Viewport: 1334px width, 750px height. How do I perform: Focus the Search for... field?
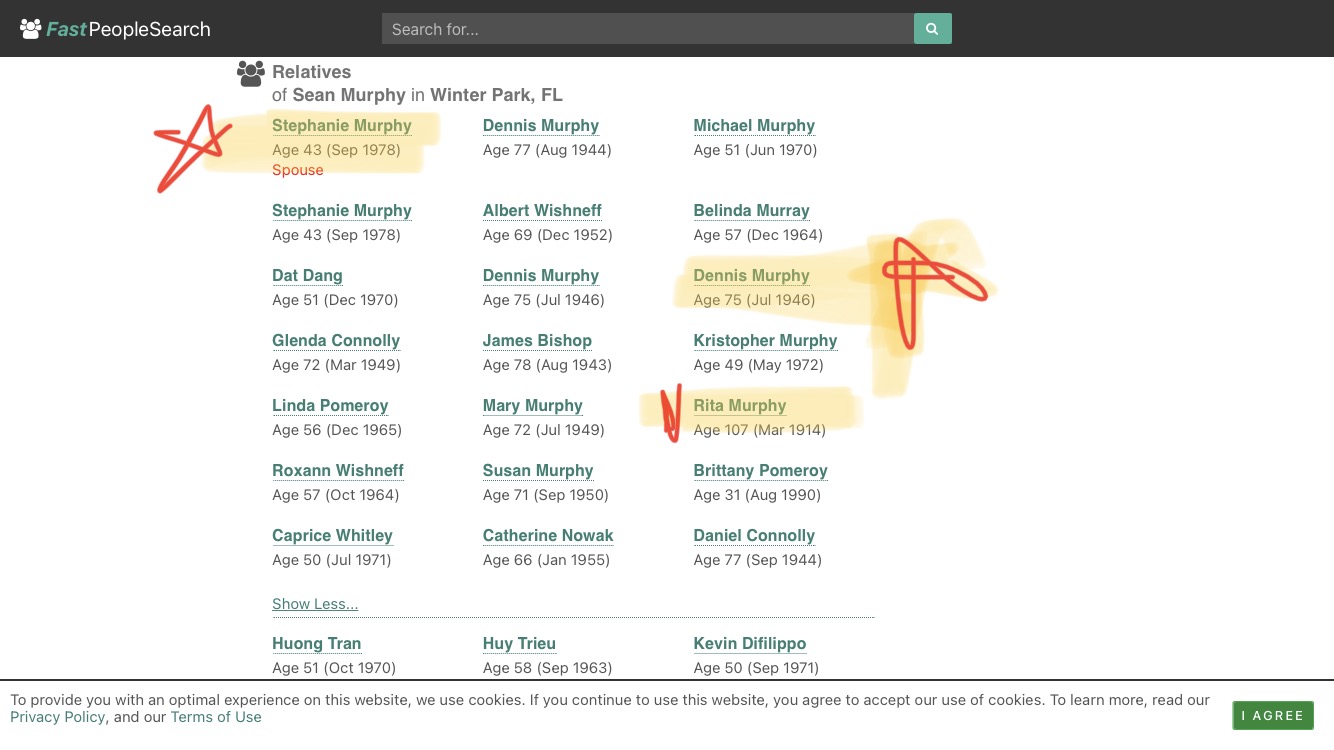[648, 29]
